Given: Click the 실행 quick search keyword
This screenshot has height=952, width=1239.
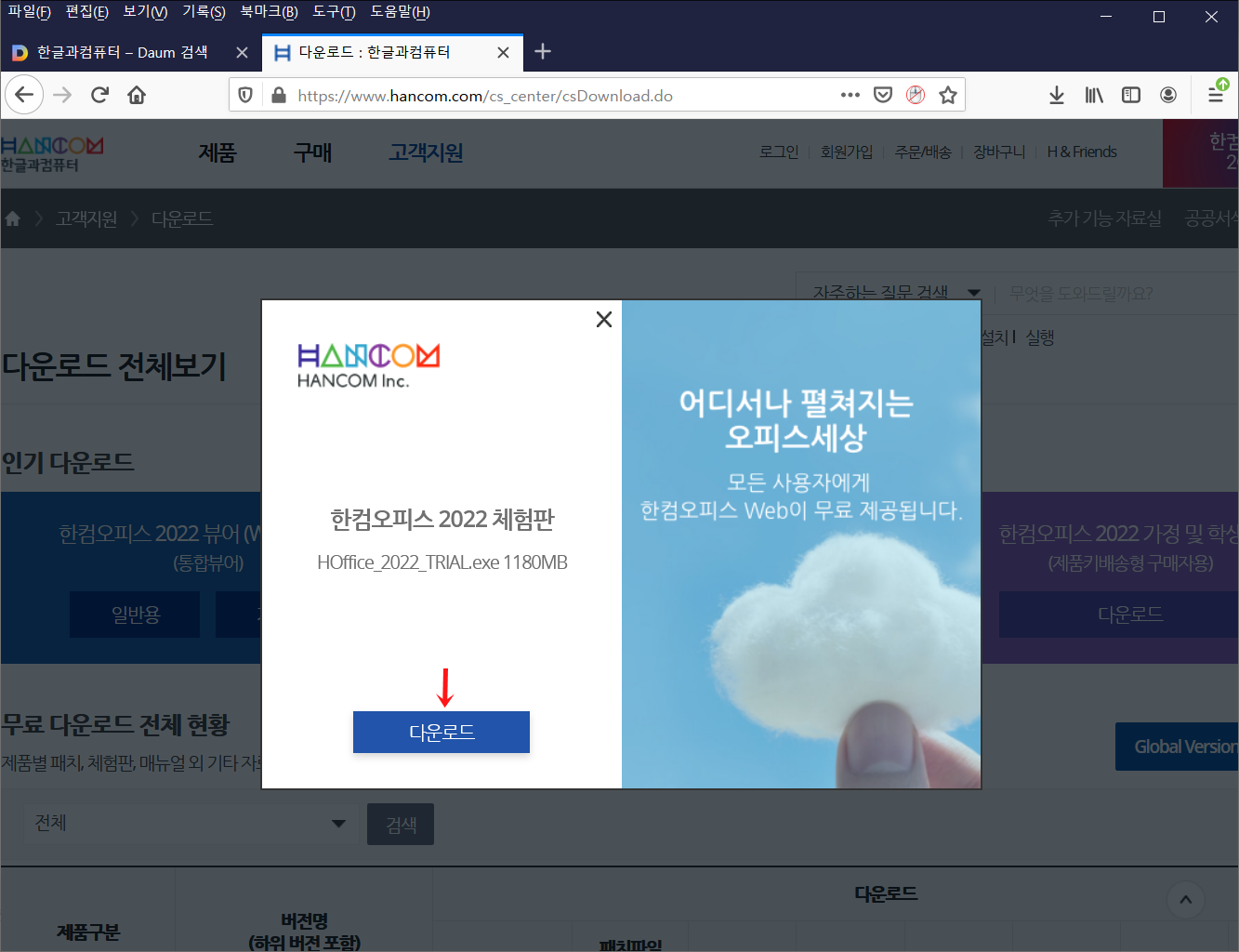Looking at the screenshot, I should (x=1040, y=337).
